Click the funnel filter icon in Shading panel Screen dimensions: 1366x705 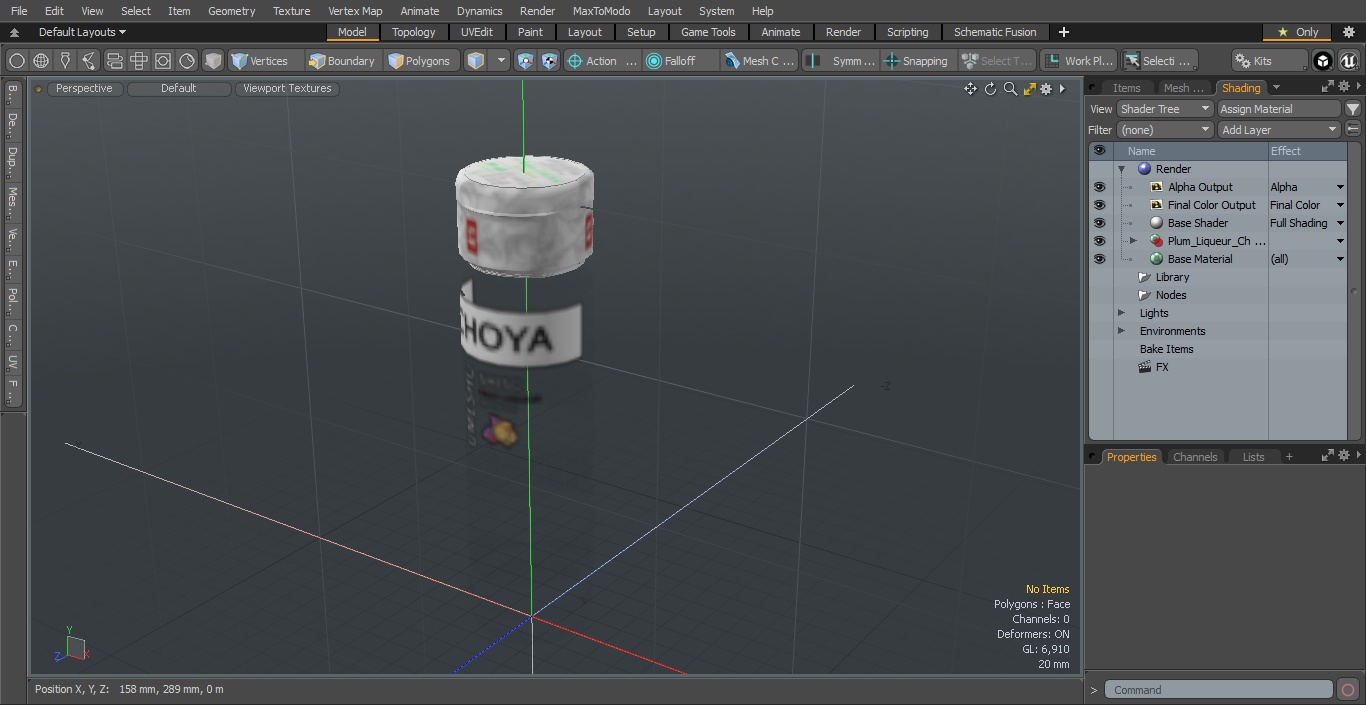point(1352,109)
